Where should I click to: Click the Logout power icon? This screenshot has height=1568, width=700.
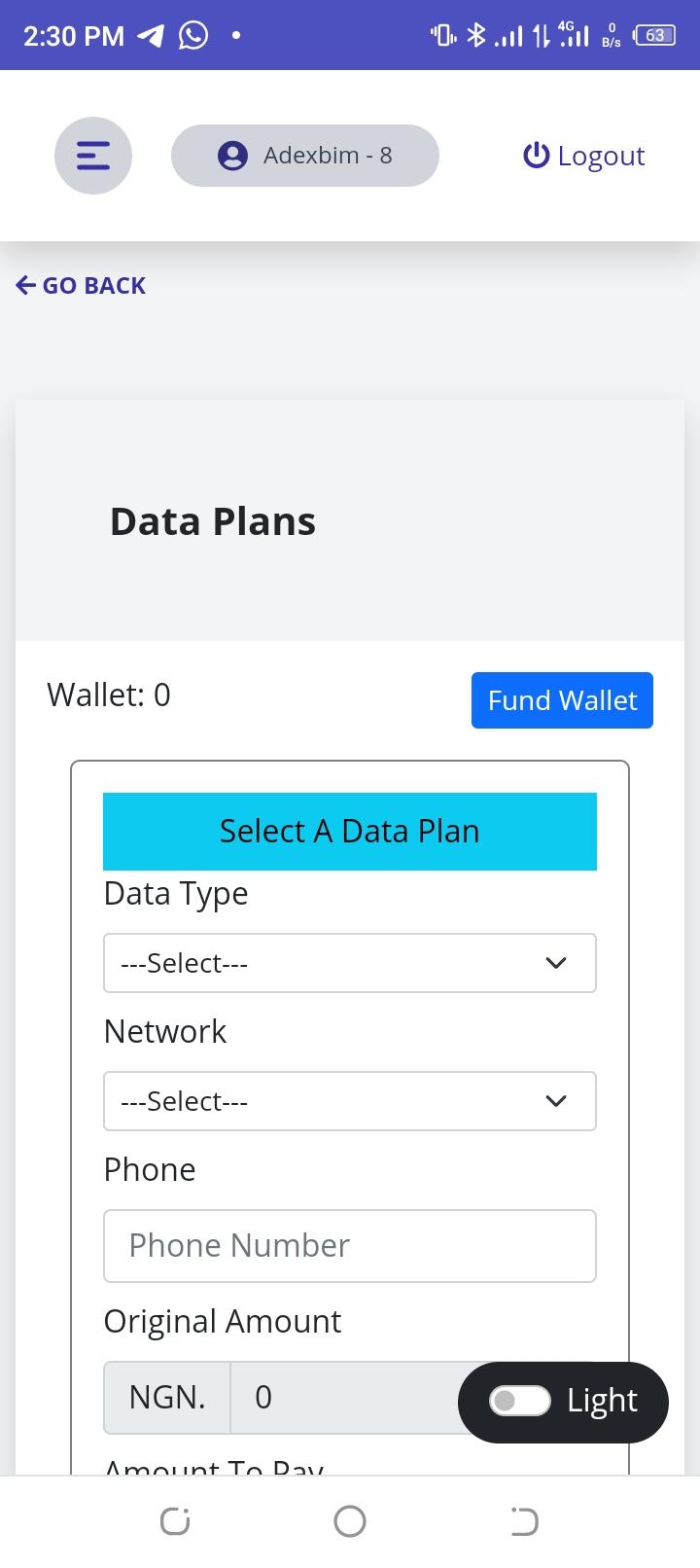(x=536, y=156)
